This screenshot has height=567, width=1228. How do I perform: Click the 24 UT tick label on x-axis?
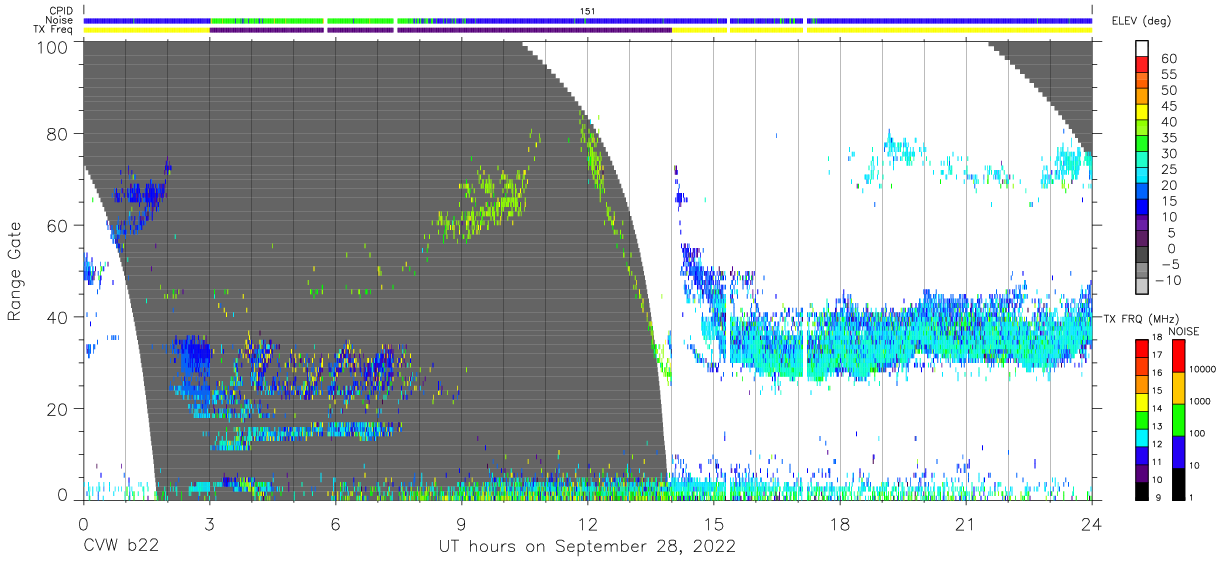pos(1092,525)
